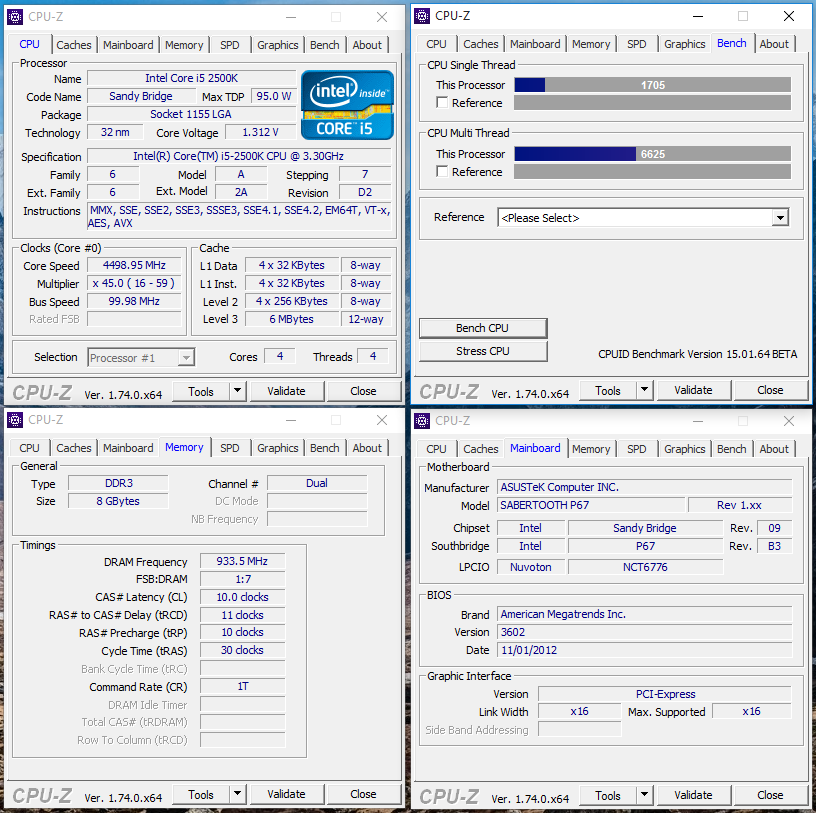Click the CPU-Z title icon in the benchmark window
The height and width of the screenshot is (813, 816).
coord(422,16)
